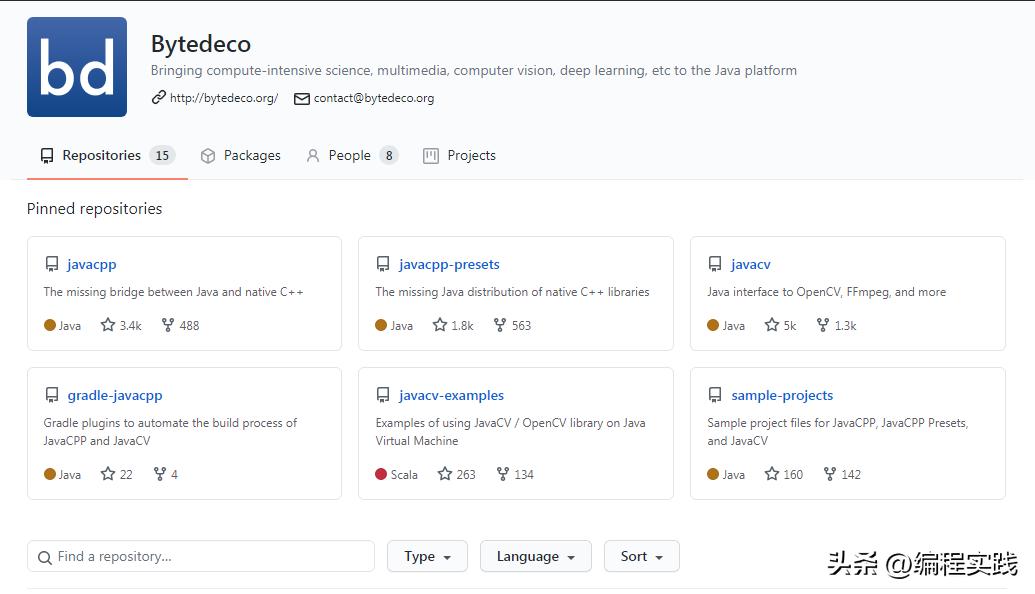Click the fork icon on javacv card
1035x594 pixels.
[x=823, y=325]
